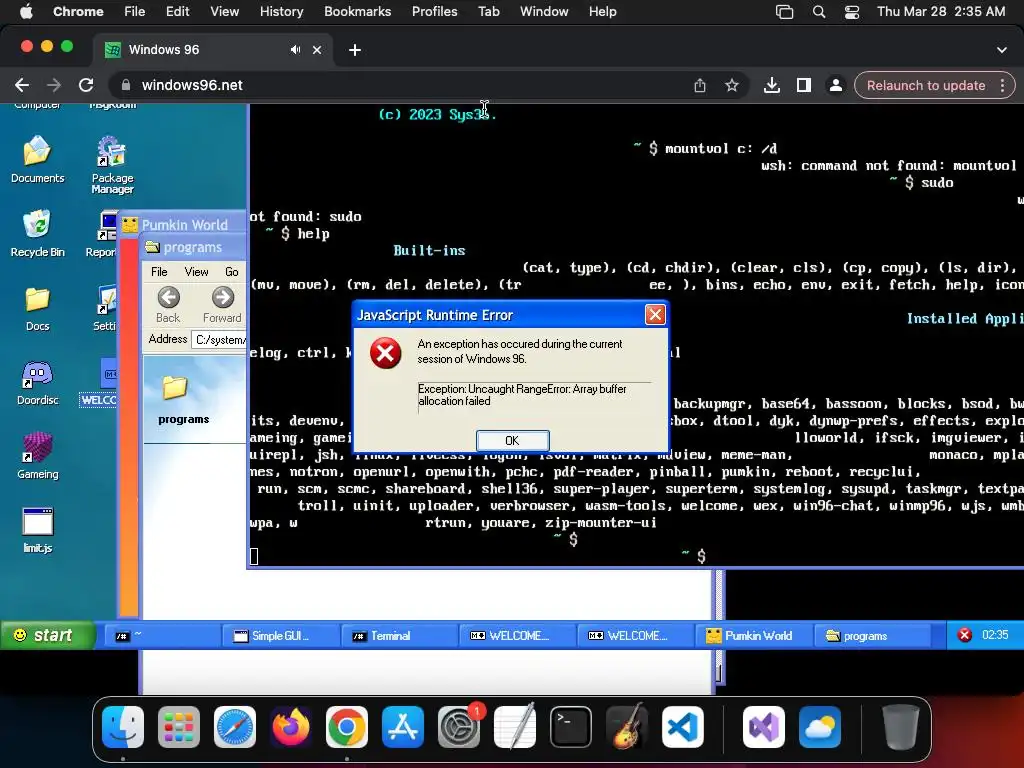Screen dimensions: 1024x768
Task: Open a new Chrome tab
Action: pyautogui.click(x=355, y=50)
